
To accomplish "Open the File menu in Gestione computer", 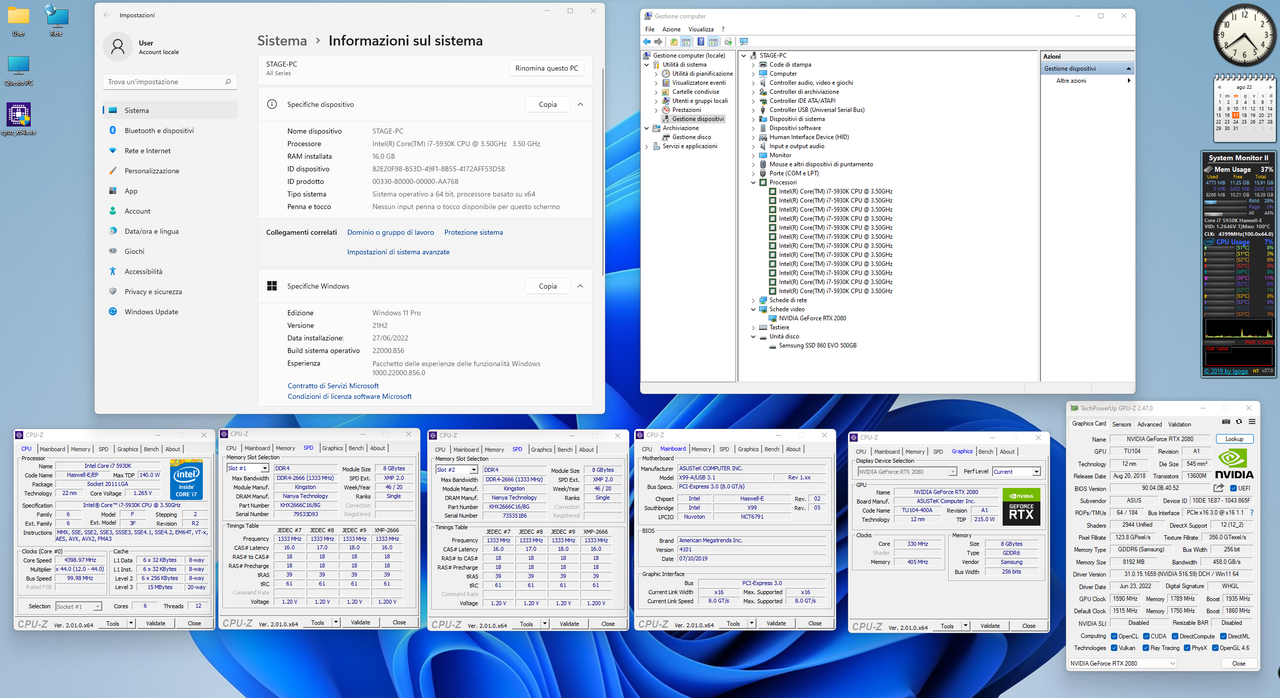I will pyautogui.click(x=650, y=29).
